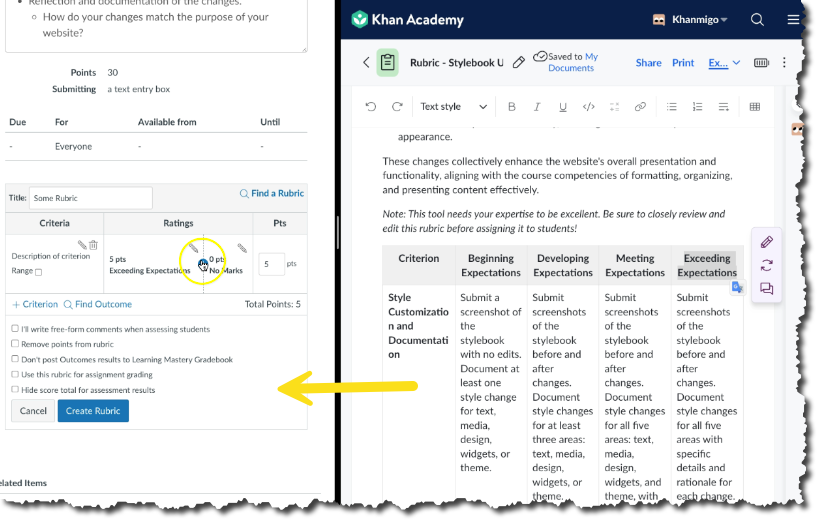Edit the Exceeding Expectations rating pencil
Image resolution: width=817 pixels, height=520 pixels.
[193, 247]
